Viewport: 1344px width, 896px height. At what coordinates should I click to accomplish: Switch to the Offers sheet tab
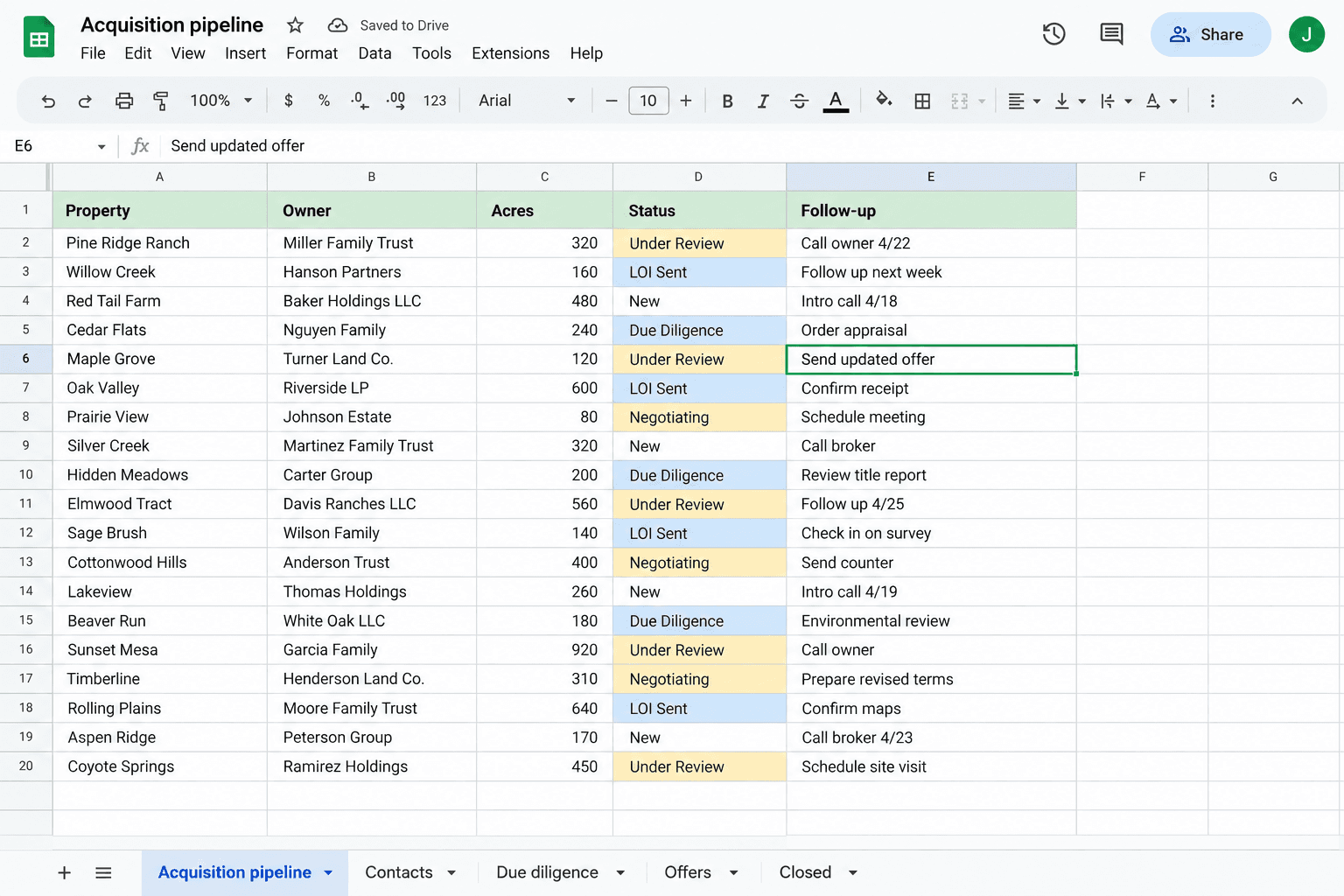(688, 872)
